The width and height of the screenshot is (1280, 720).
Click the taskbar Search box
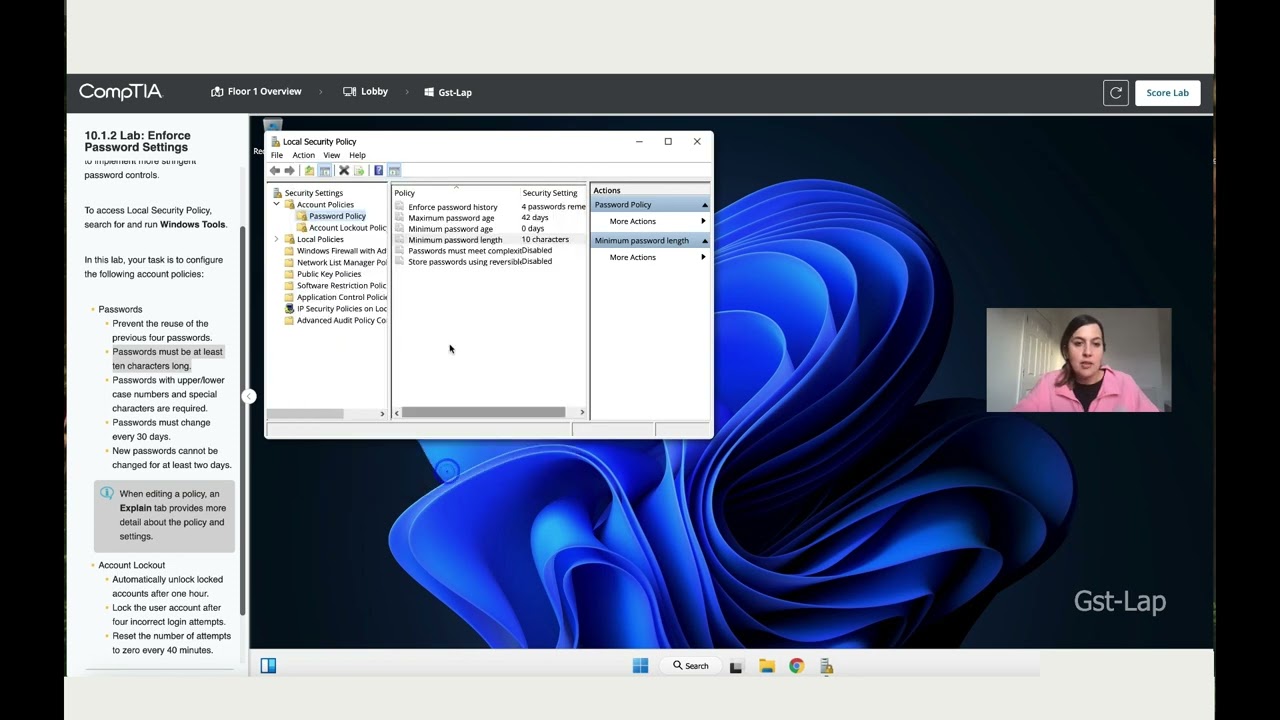pyautogui.click(x=690, y=666)
